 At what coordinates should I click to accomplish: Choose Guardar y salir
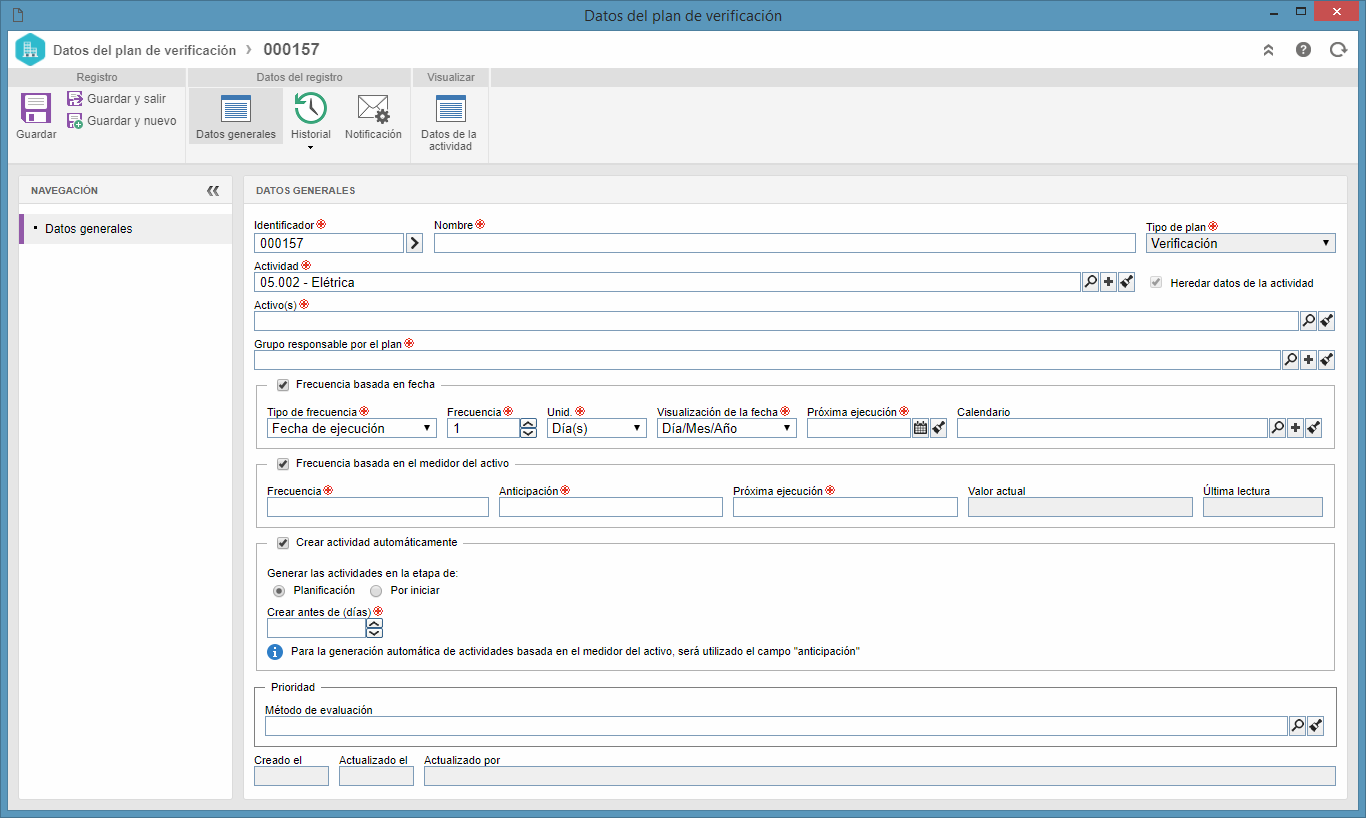pyautogui.click(x=116, y=99)
